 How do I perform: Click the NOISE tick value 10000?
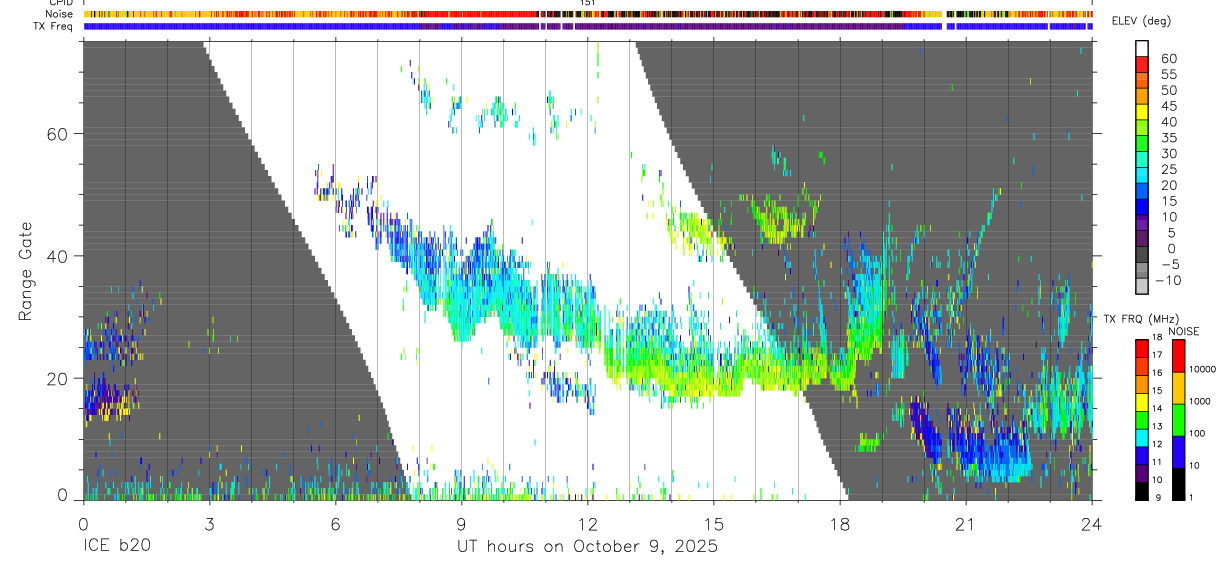click(1202, 369)
